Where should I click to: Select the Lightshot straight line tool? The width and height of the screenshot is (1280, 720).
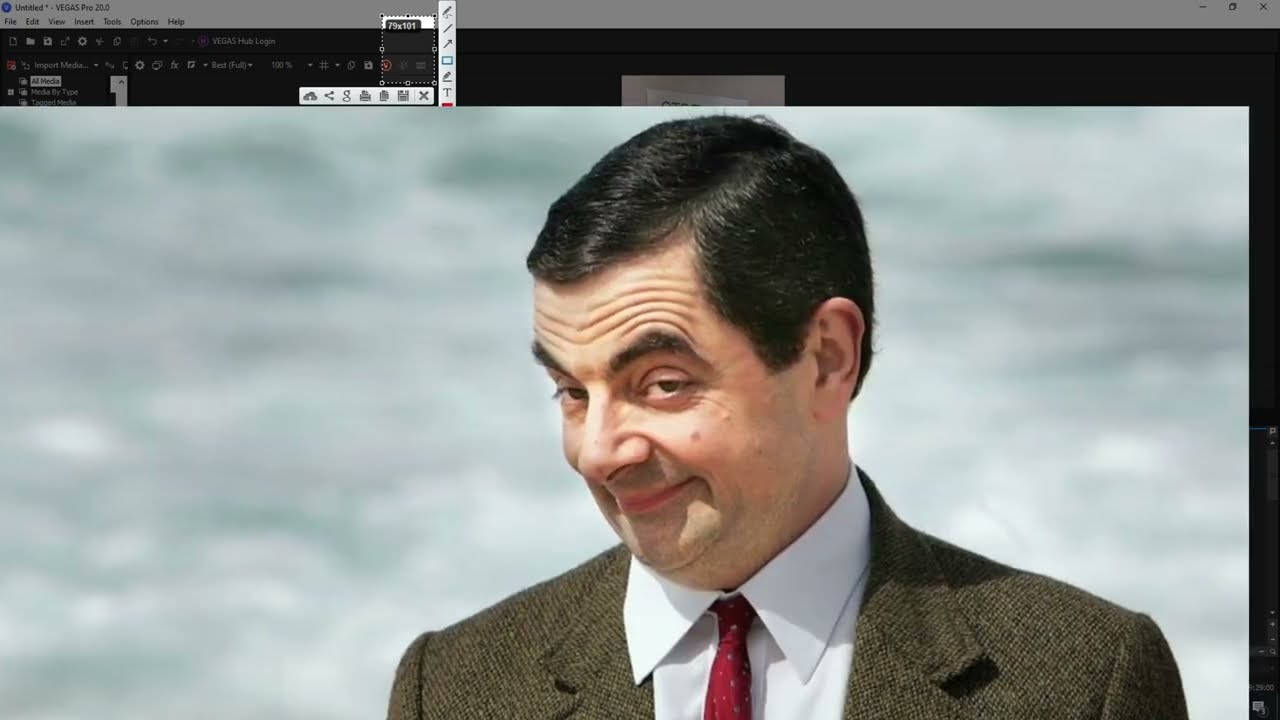point(447,28)
